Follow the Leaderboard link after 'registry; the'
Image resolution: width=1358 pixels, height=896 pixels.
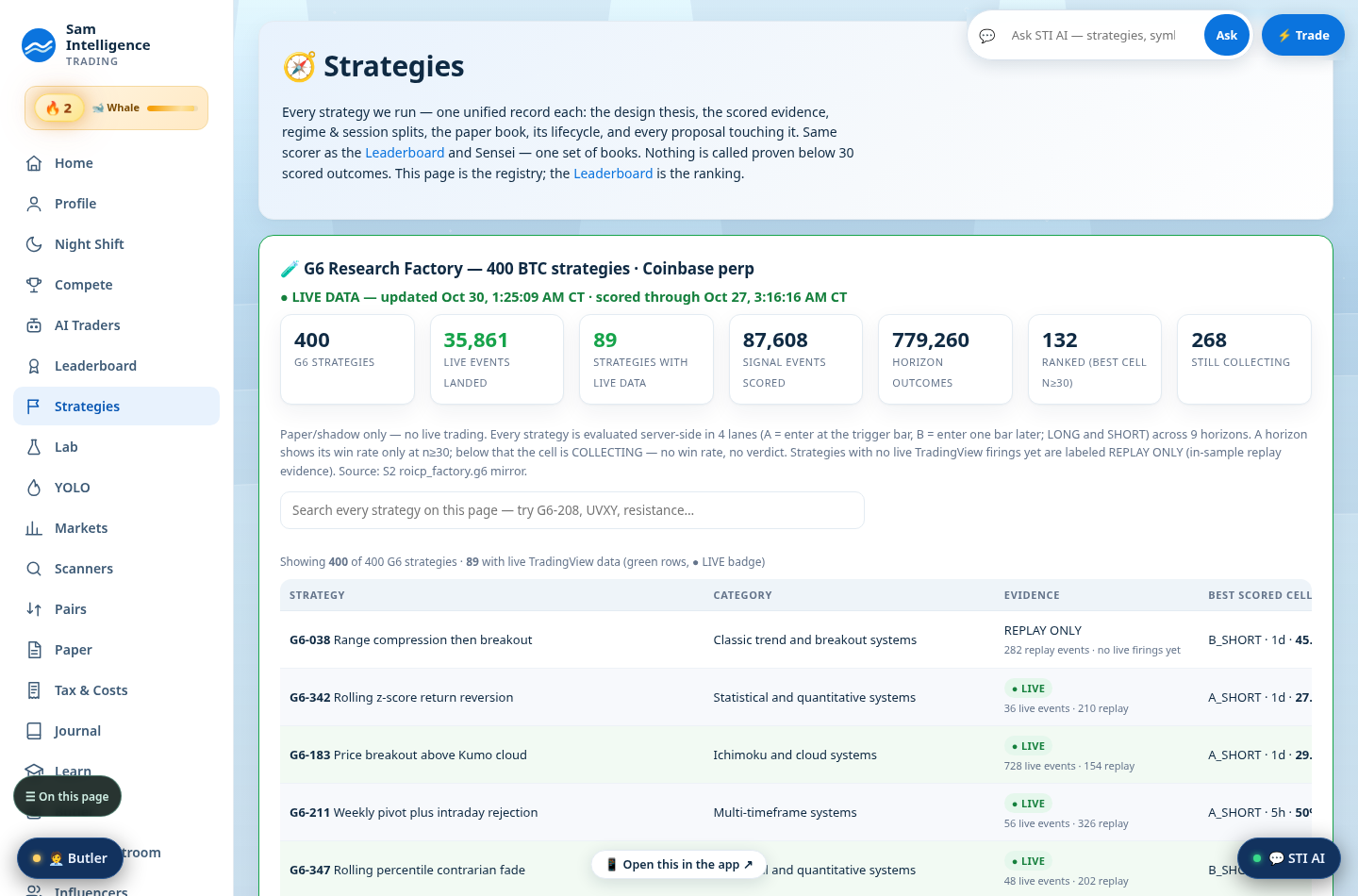pos(613,174)
